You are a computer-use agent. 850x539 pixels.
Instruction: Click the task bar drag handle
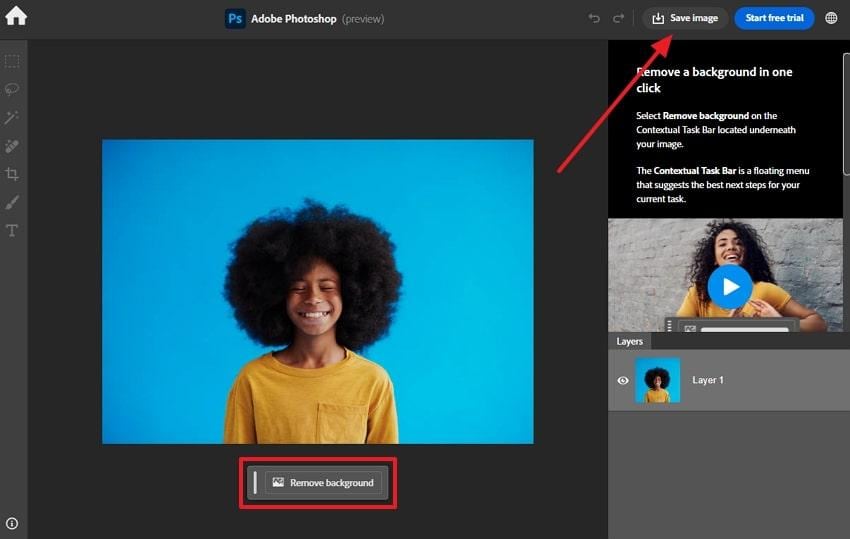pyautogui.click(x=255, y=482)
